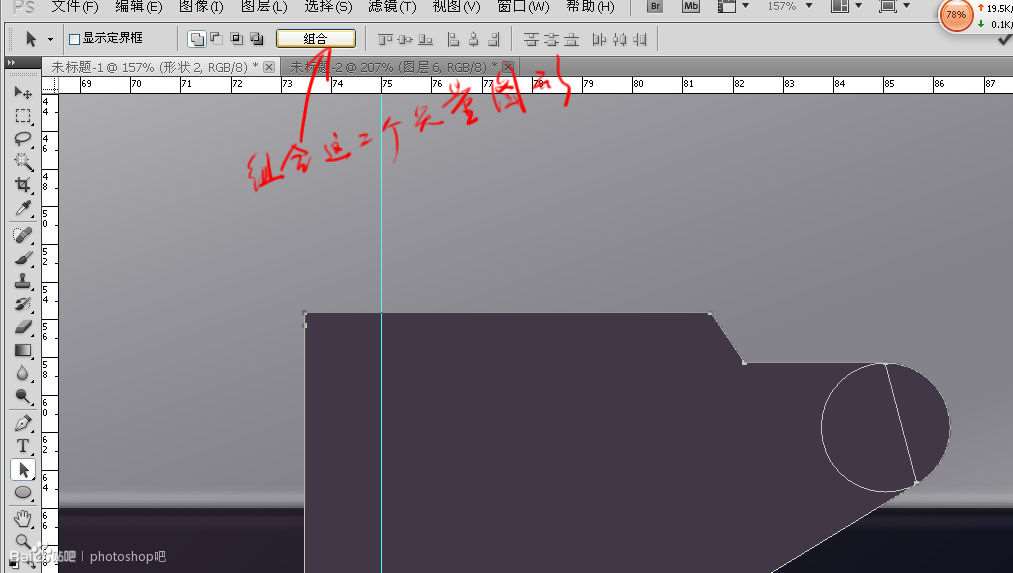Launch Mini Bridge with Mb icon
The image size is (1013, 573).
click(691, 6)
